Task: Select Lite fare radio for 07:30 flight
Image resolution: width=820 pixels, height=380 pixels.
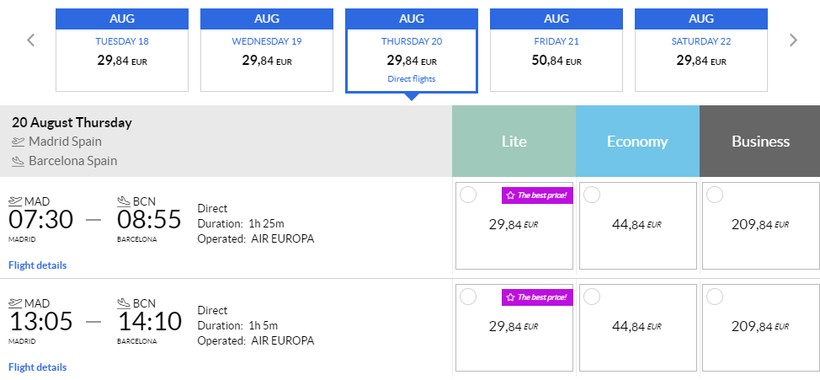Action: click(468, 194)
